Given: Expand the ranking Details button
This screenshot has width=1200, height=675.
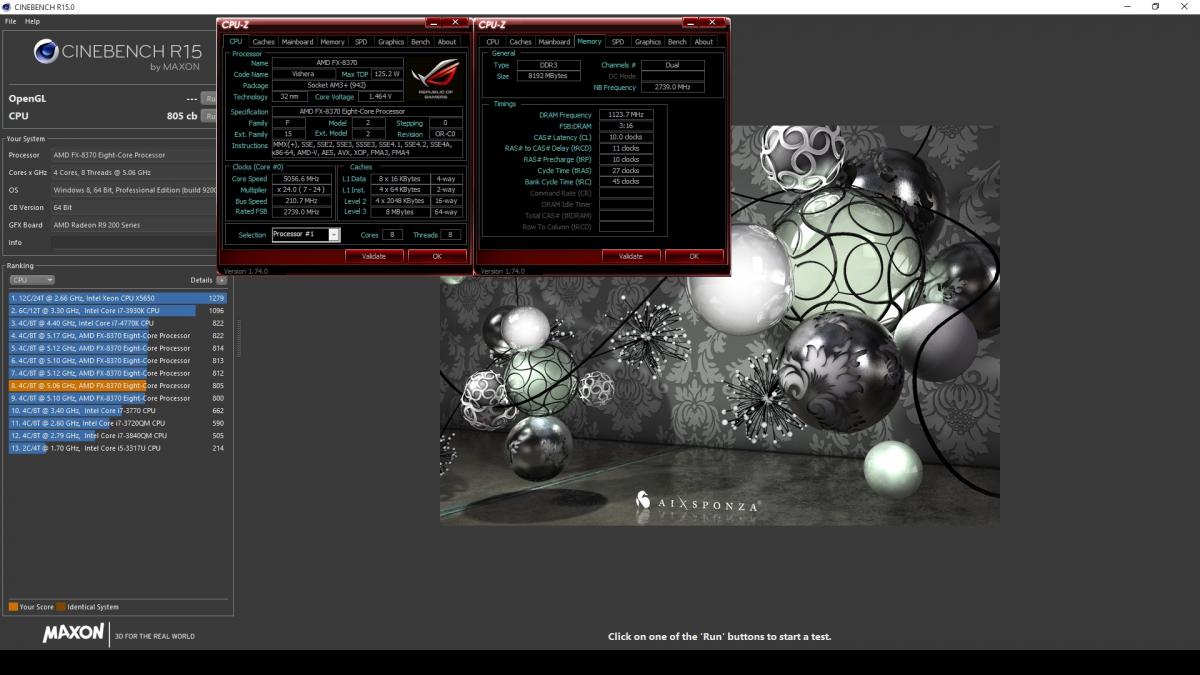Looking at the screenshot, I should coord(222,280).
